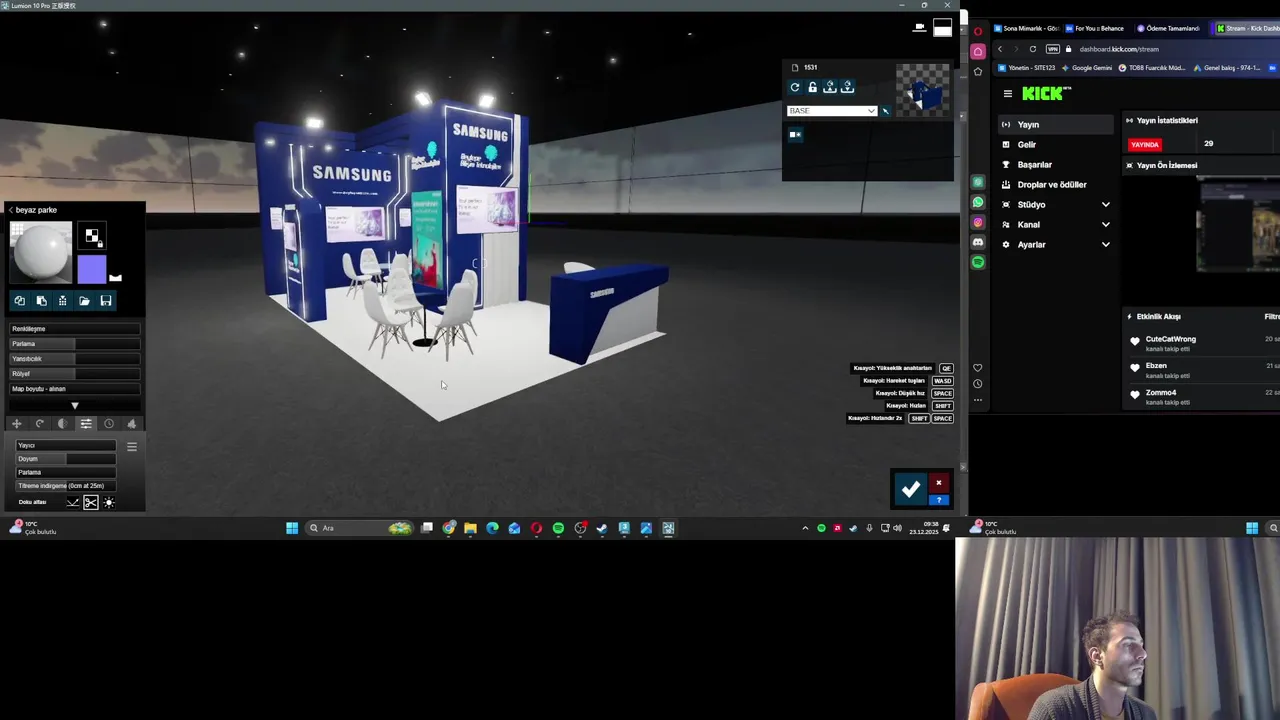
Task: Click the blue booth model thumbnail
Action: pos(922,92)
